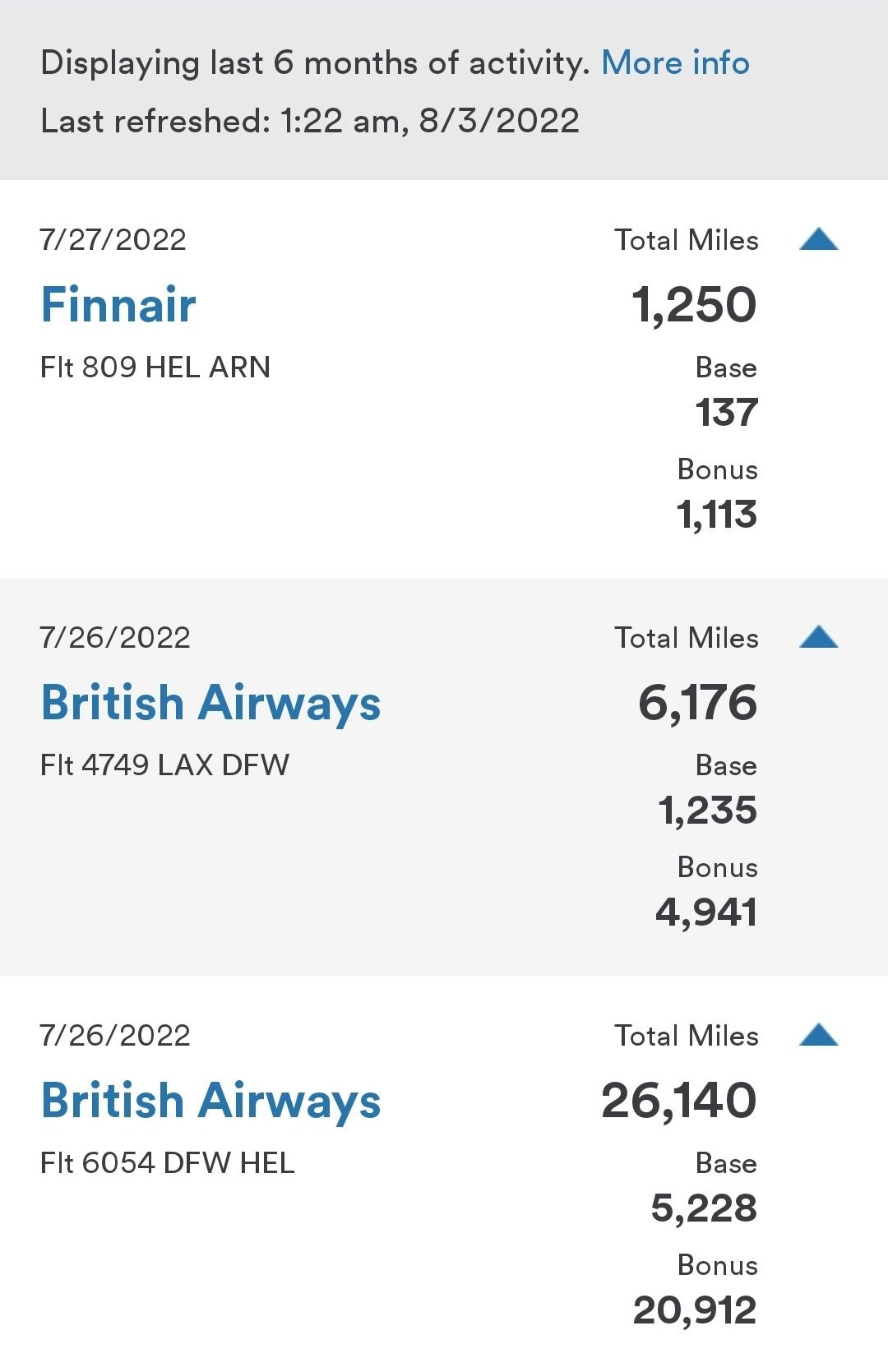The height and width of the screenshot is (1372, 888).
Task: Click the 26,140 total miles value
Action: (678, 1101)
